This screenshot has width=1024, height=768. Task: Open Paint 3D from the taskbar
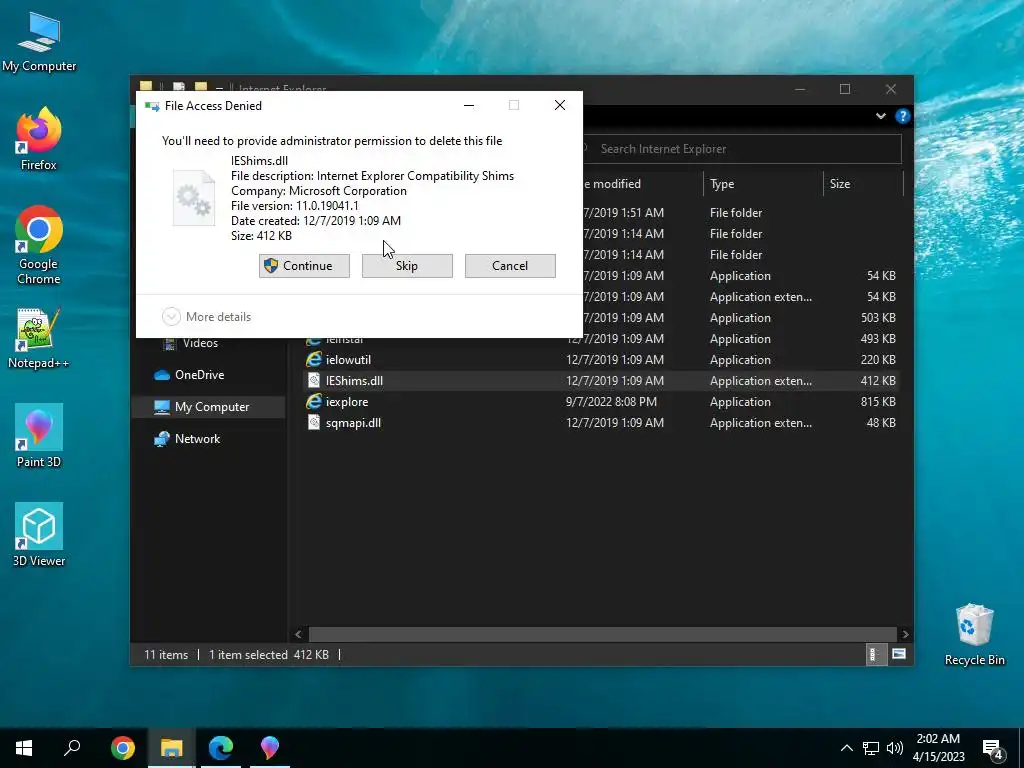pos(270,748)
